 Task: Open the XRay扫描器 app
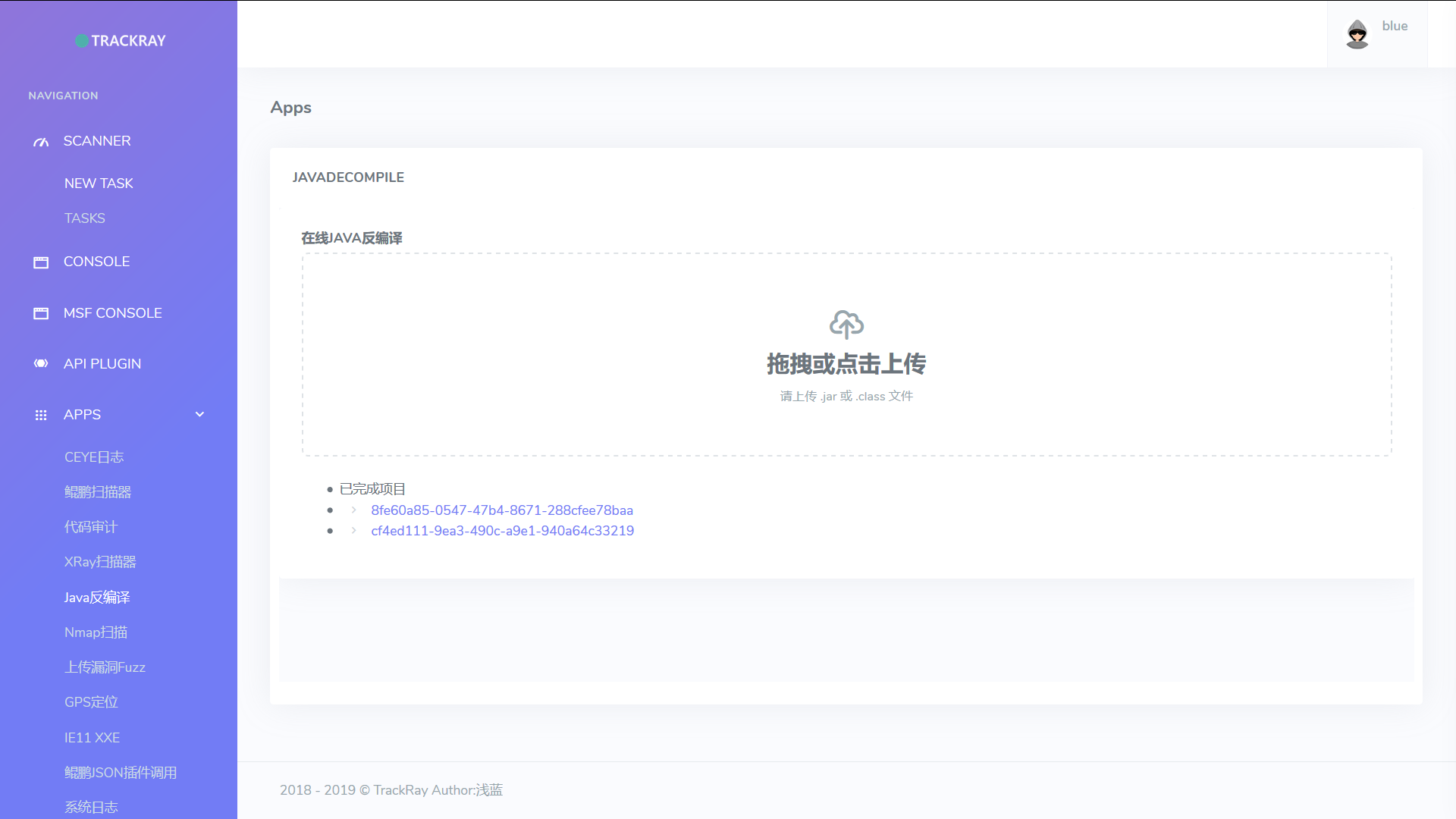[x=100, y=562]
